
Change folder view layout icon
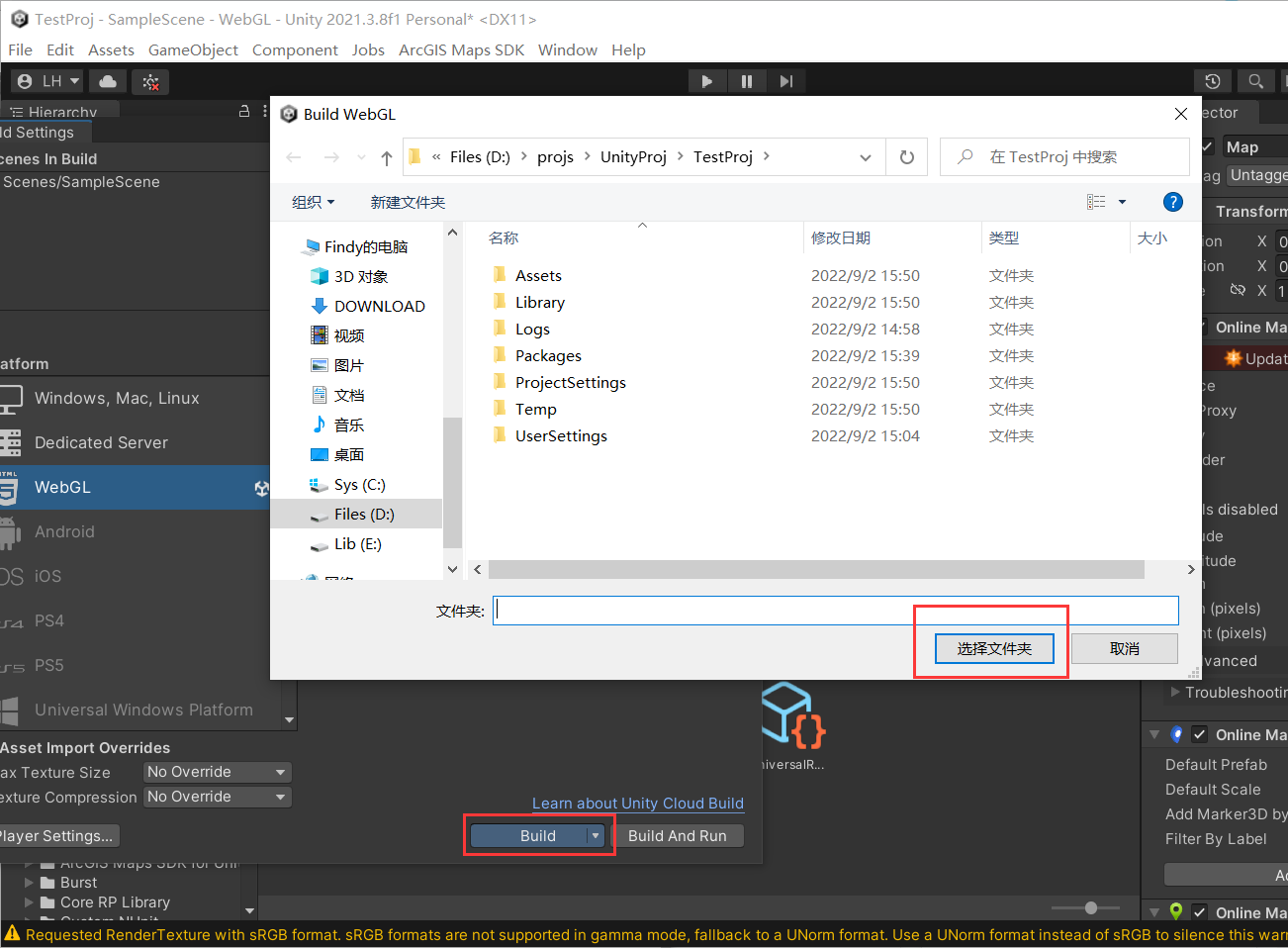(x=1096, y=202)
